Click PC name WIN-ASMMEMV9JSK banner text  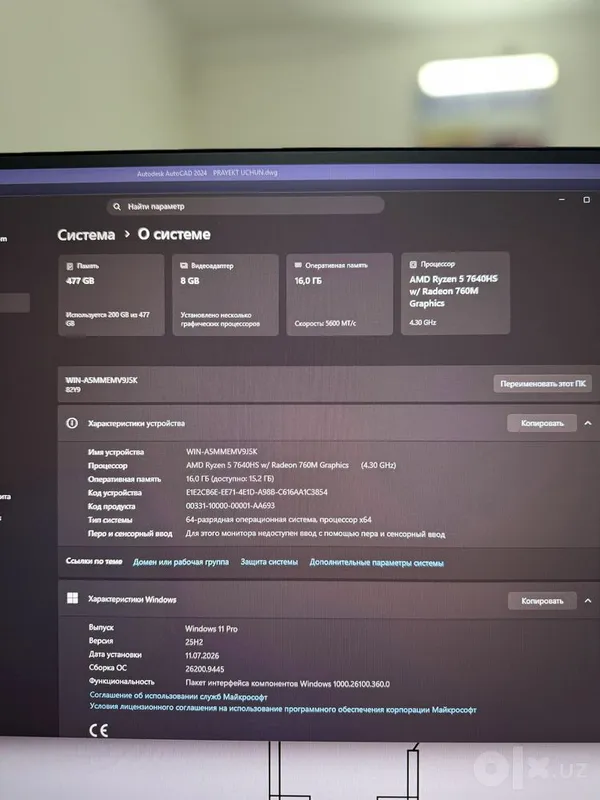coord(102,380)
